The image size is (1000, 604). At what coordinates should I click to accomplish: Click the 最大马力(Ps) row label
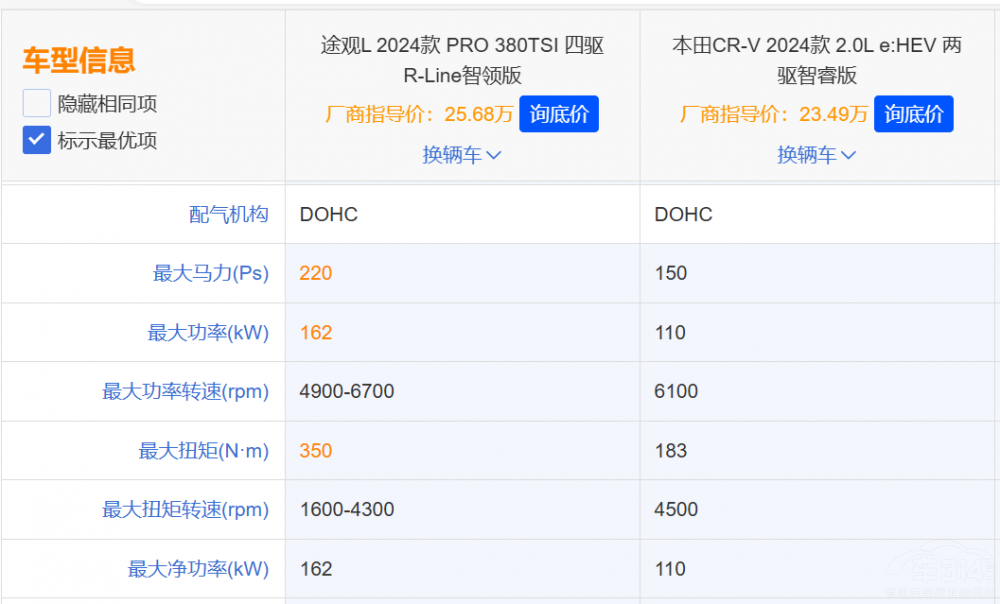[210, 273]
